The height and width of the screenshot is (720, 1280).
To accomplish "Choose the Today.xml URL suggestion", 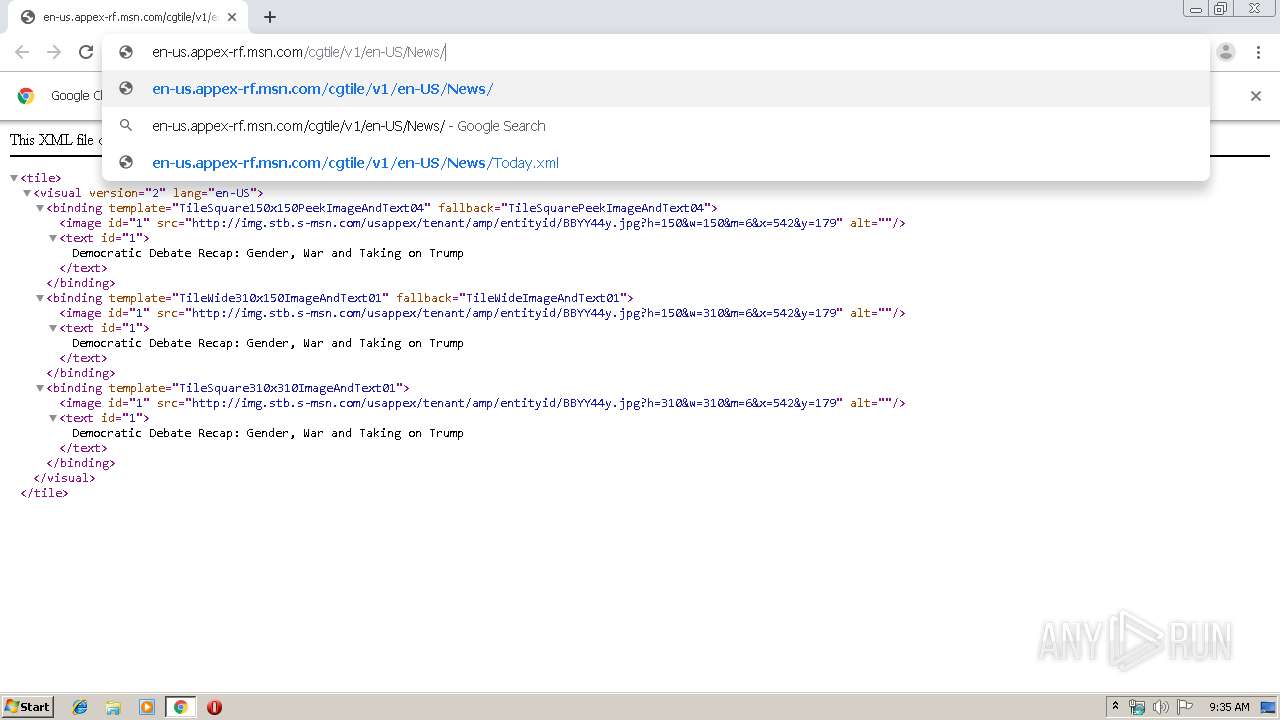I will pyautogui.click(x=655, y=163).
